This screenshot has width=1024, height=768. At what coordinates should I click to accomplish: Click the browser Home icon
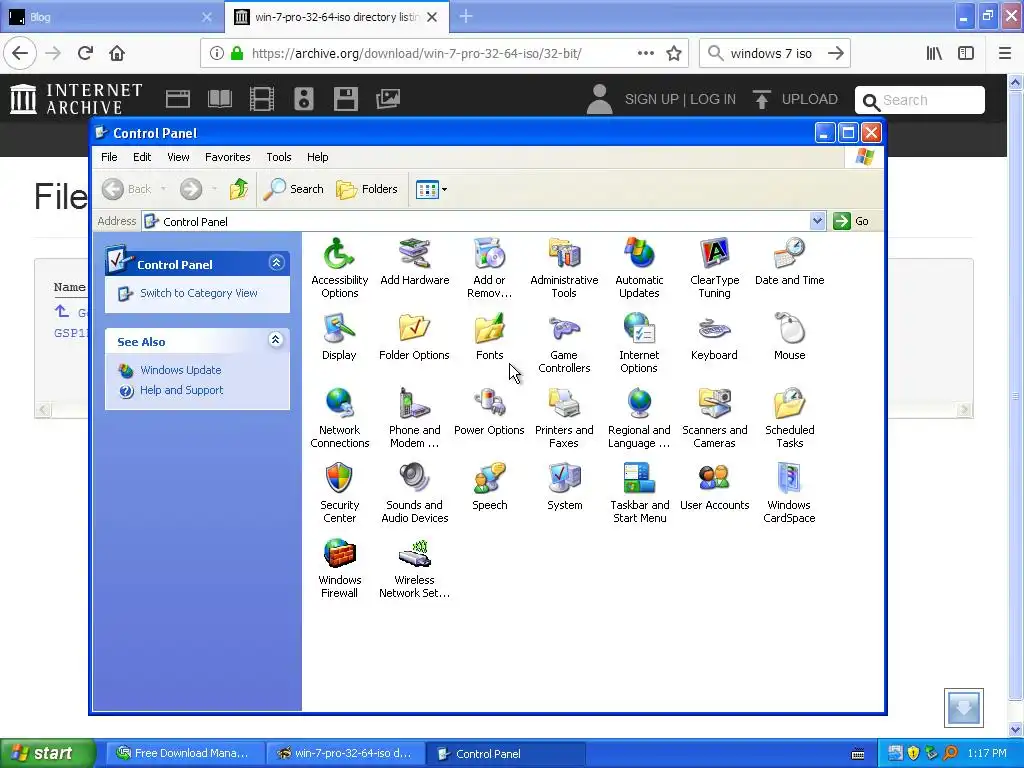coord(117,53)
